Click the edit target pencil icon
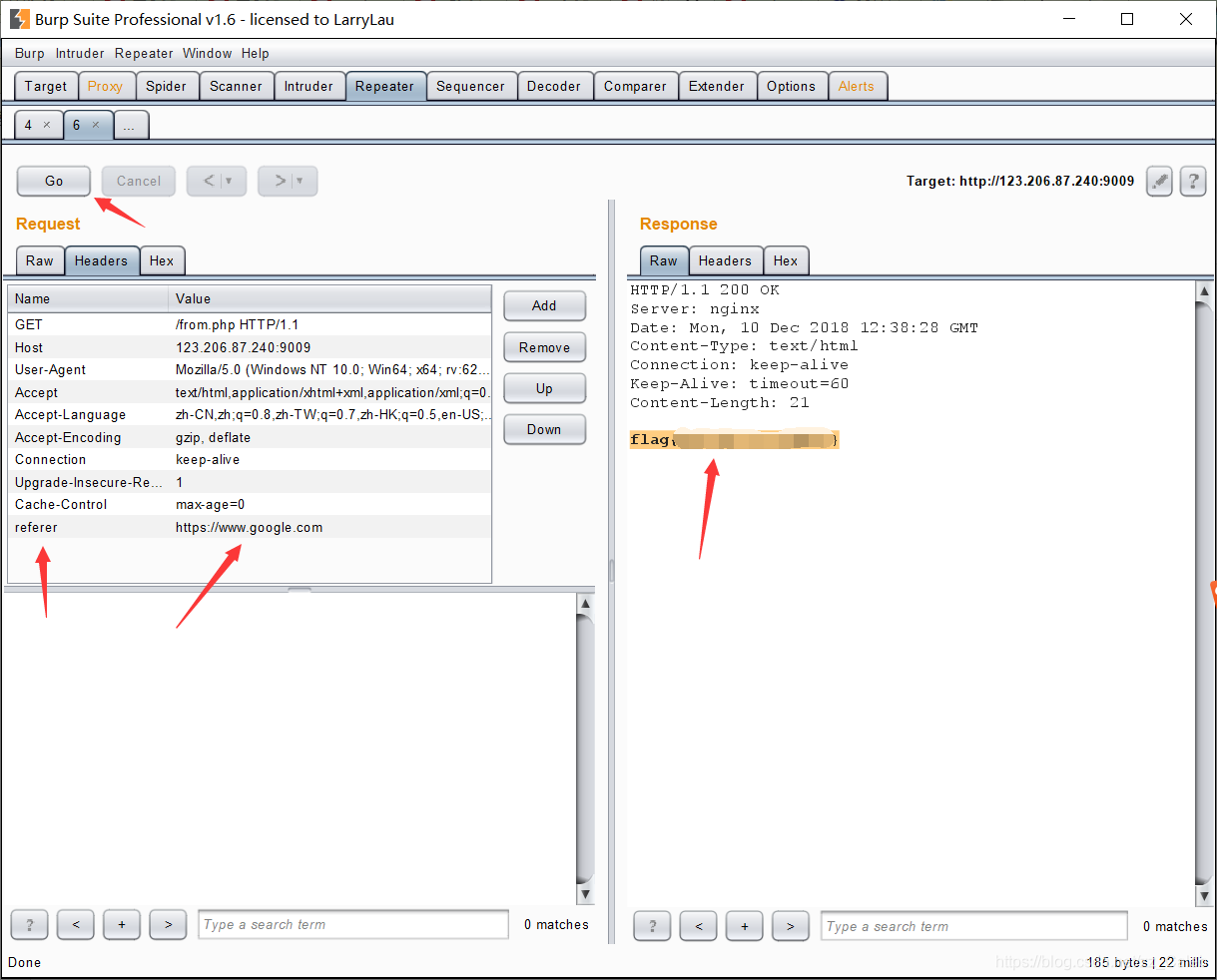Image resolution: width=1217 pixels, height=980 pixels. pyautogui.click(x=1159, y=181)
